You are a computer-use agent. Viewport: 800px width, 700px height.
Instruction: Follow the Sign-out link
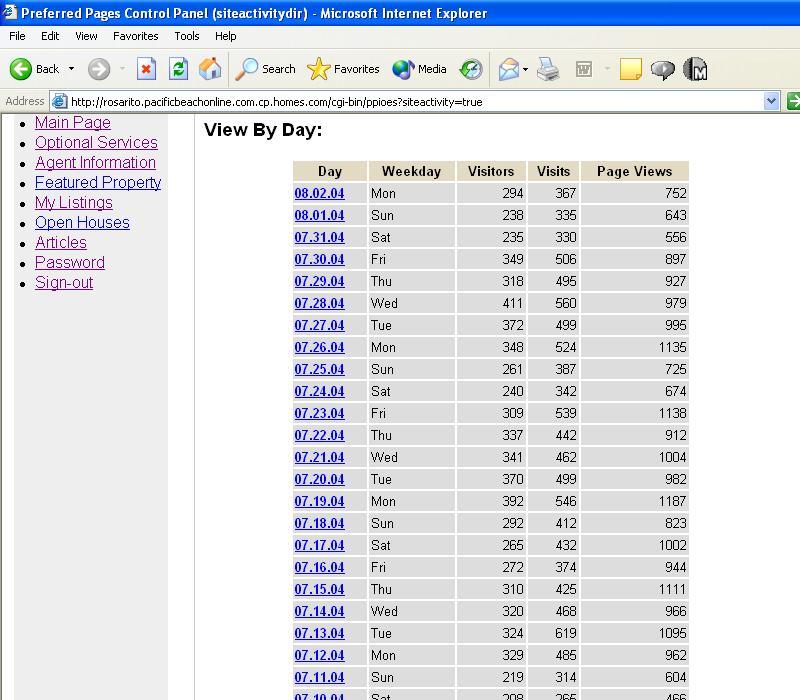tap(64, 283)
